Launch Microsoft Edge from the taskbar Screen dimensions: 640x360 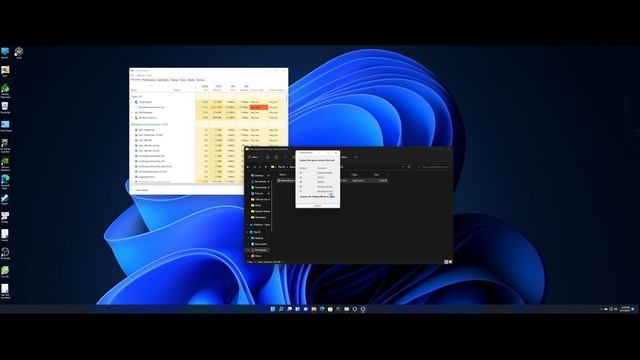click(322, 309)
